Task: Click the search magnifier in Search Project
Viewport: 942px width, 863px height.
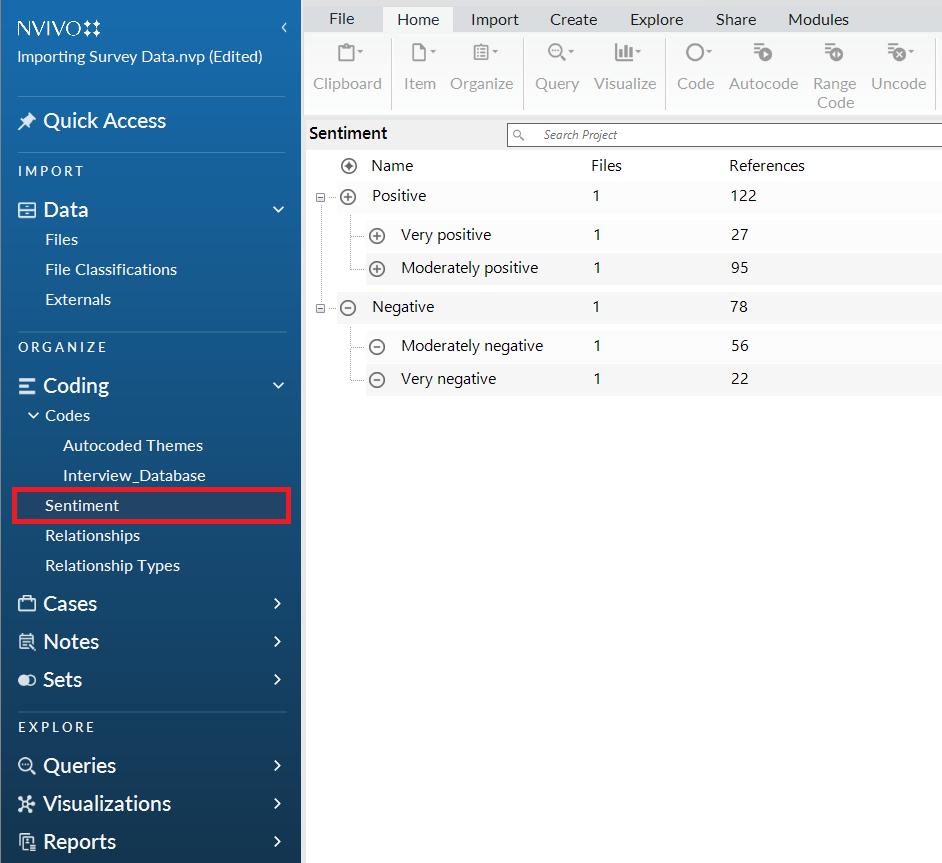Action: pos(518,135)
